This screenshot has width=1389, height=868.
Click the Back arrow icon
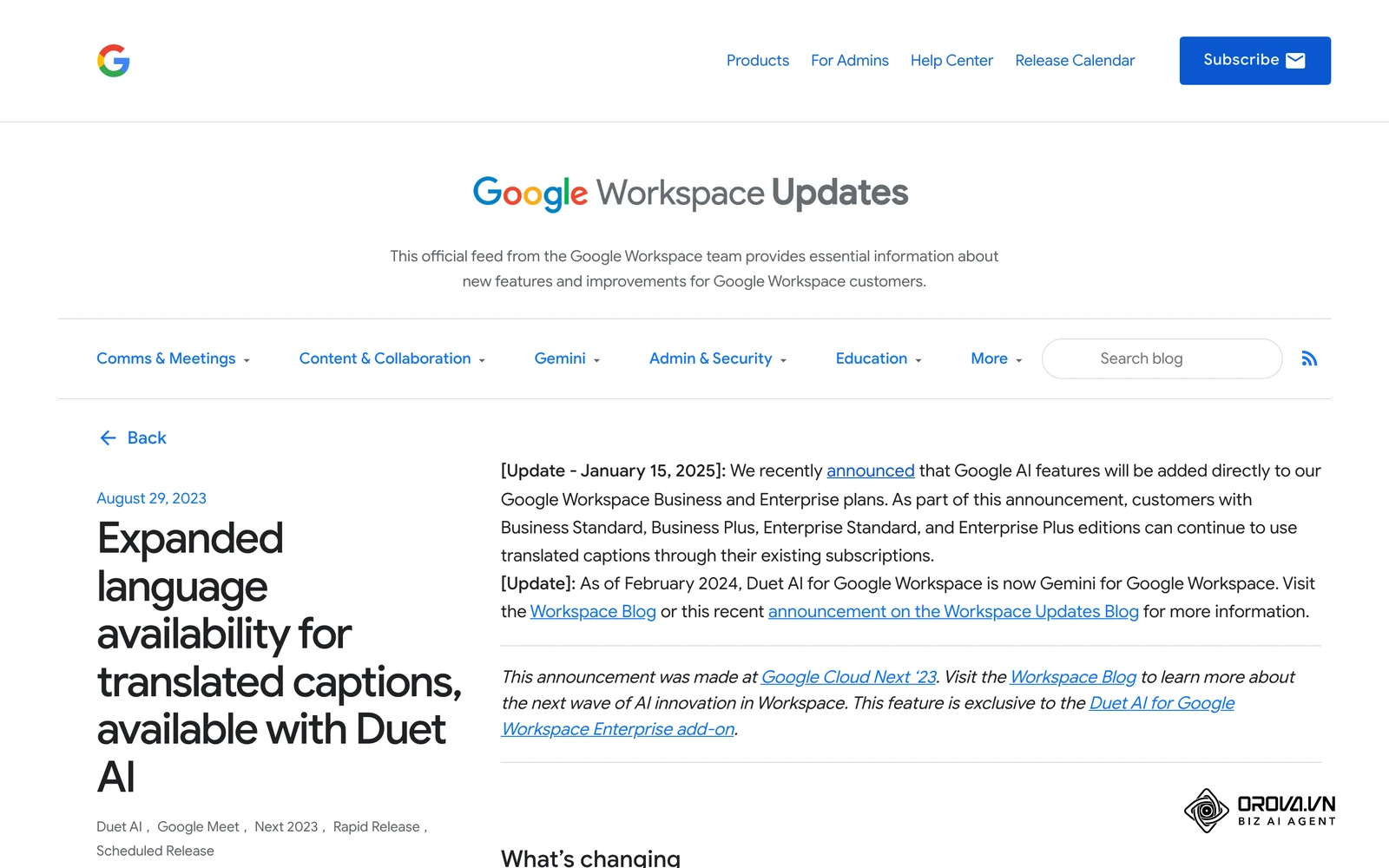(108, 438)
